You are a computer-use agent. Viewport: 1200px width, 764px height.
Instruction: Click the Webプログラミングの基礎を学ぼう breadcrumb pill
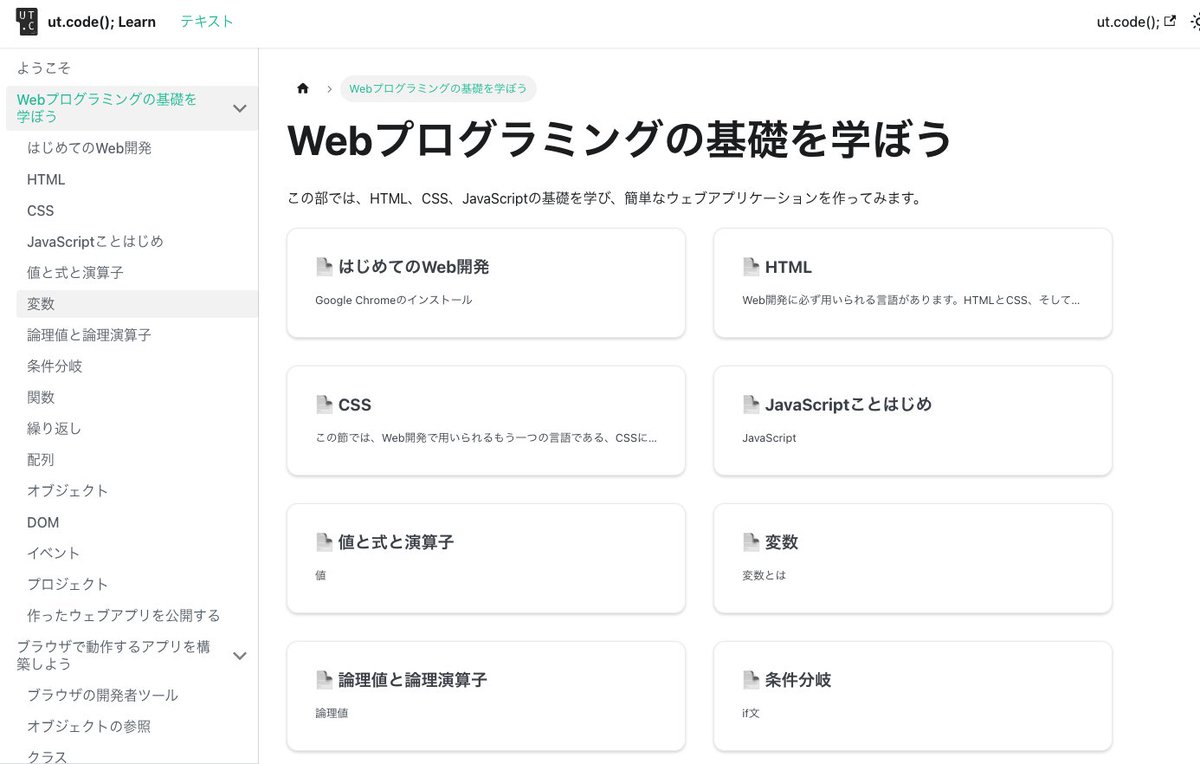click(x=438, y=89)
